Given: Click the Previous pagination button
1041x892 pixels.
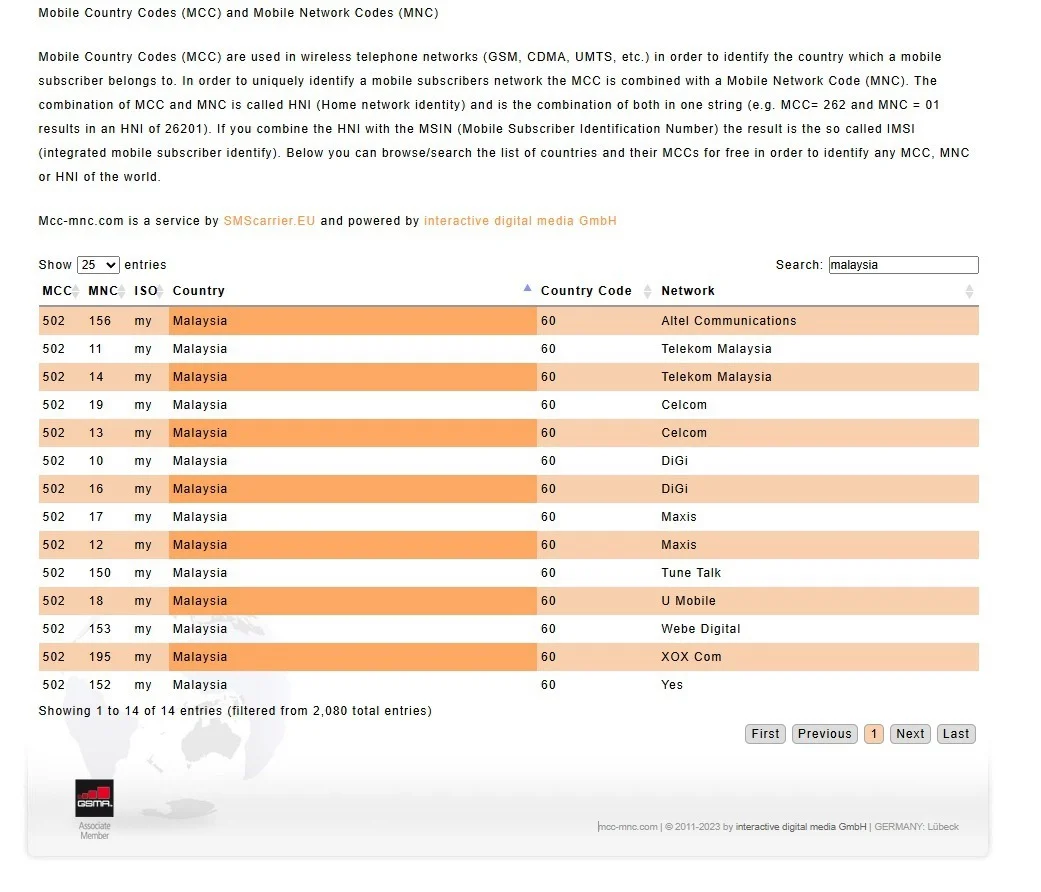Looking at the screenshot, I should 825,734.
